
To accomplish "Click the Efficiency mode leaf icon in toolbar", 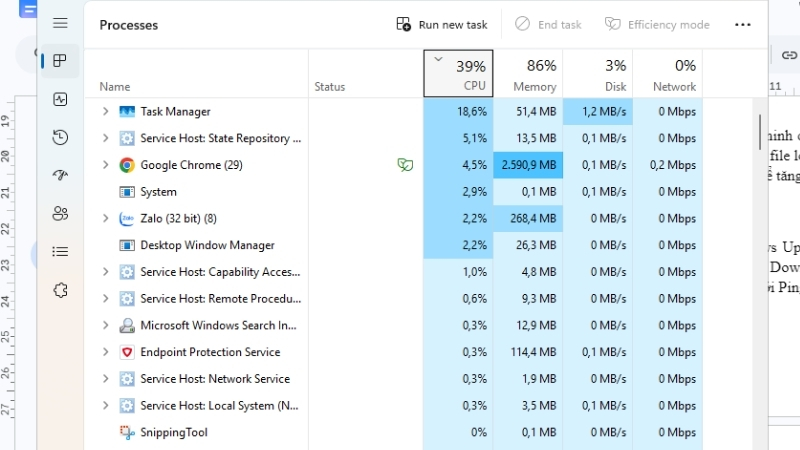I will [x=612, y=24].
